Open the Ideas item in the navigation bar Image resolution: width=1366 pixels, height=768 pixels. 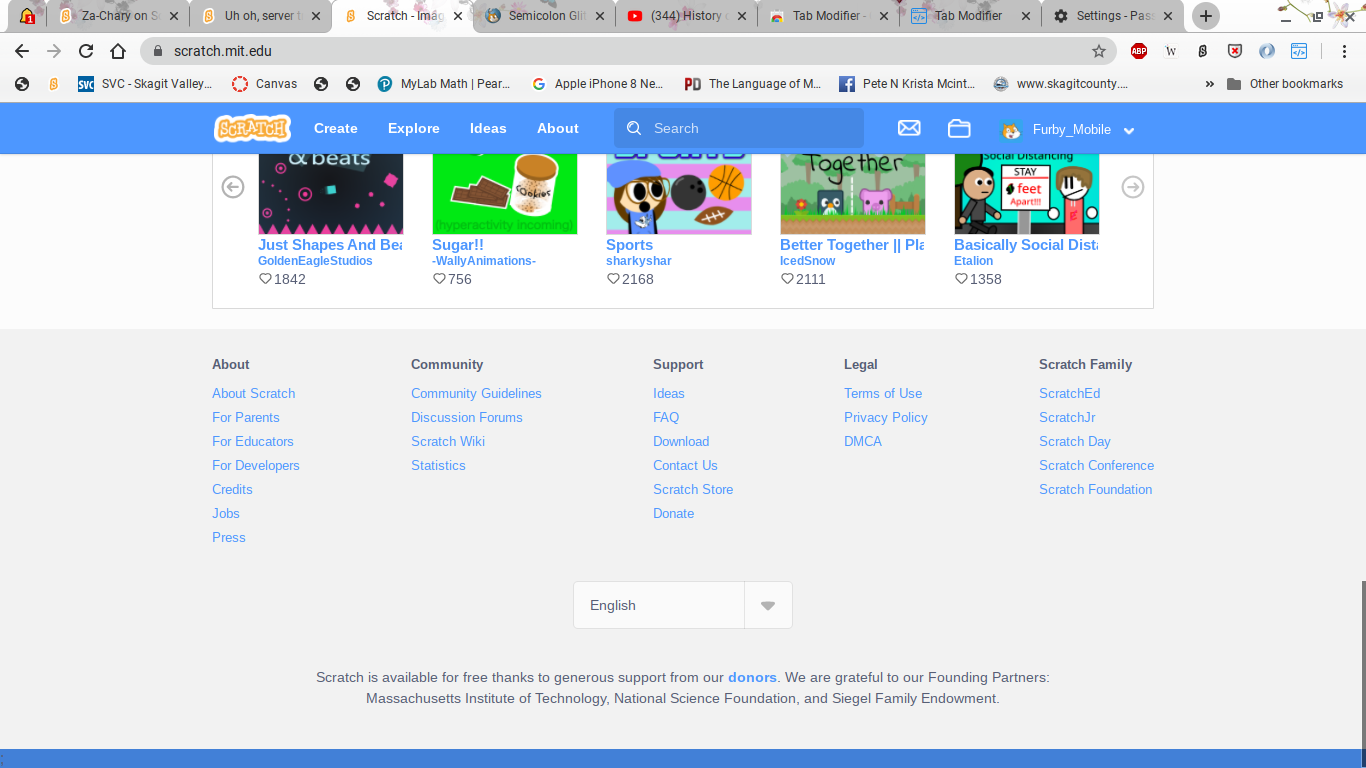pyautogui.click(x=488, y=128)
